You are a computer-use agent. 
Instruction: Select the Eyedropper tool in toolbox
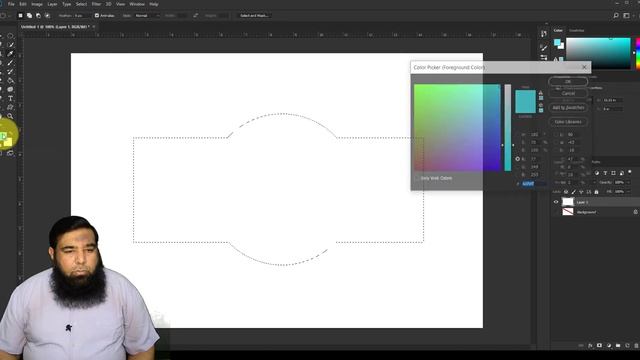10,54
